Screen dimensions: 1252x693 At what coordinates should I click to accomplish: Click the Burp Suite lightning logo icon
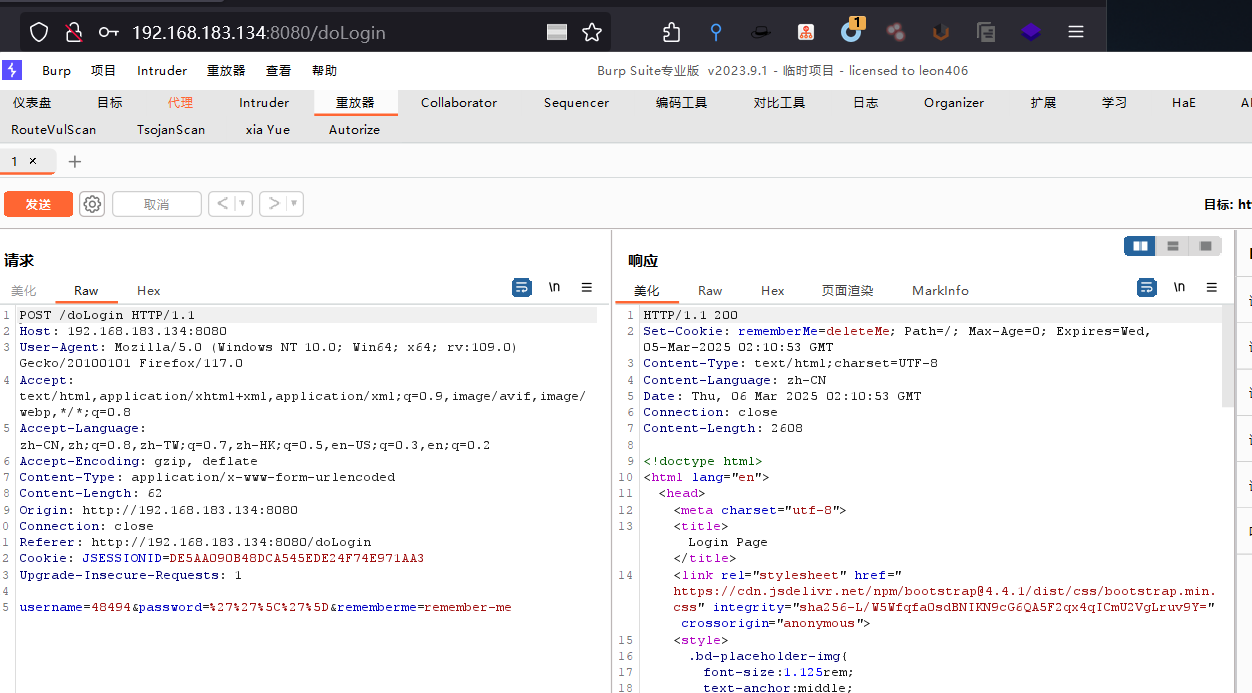tap(12, 70)
